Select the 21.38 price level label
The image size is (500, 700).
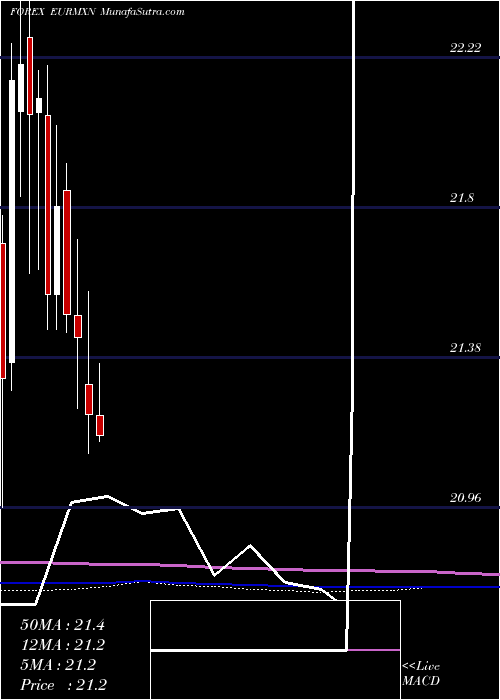(465, 348)
